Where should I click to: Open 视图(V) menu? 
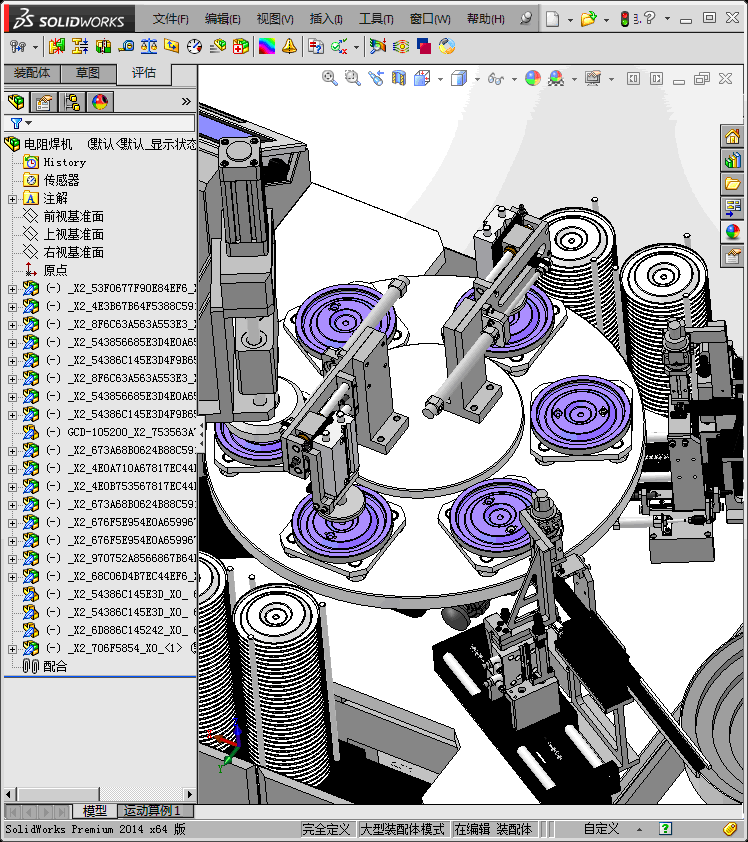pos(275,19)
